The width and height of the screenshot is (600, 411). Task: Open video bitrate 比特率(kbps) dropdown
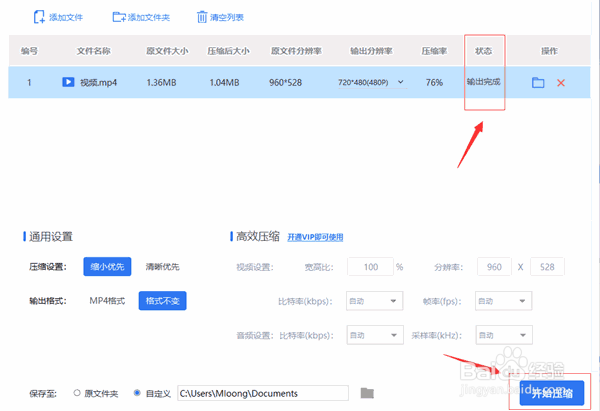click(x=374, y=301)
